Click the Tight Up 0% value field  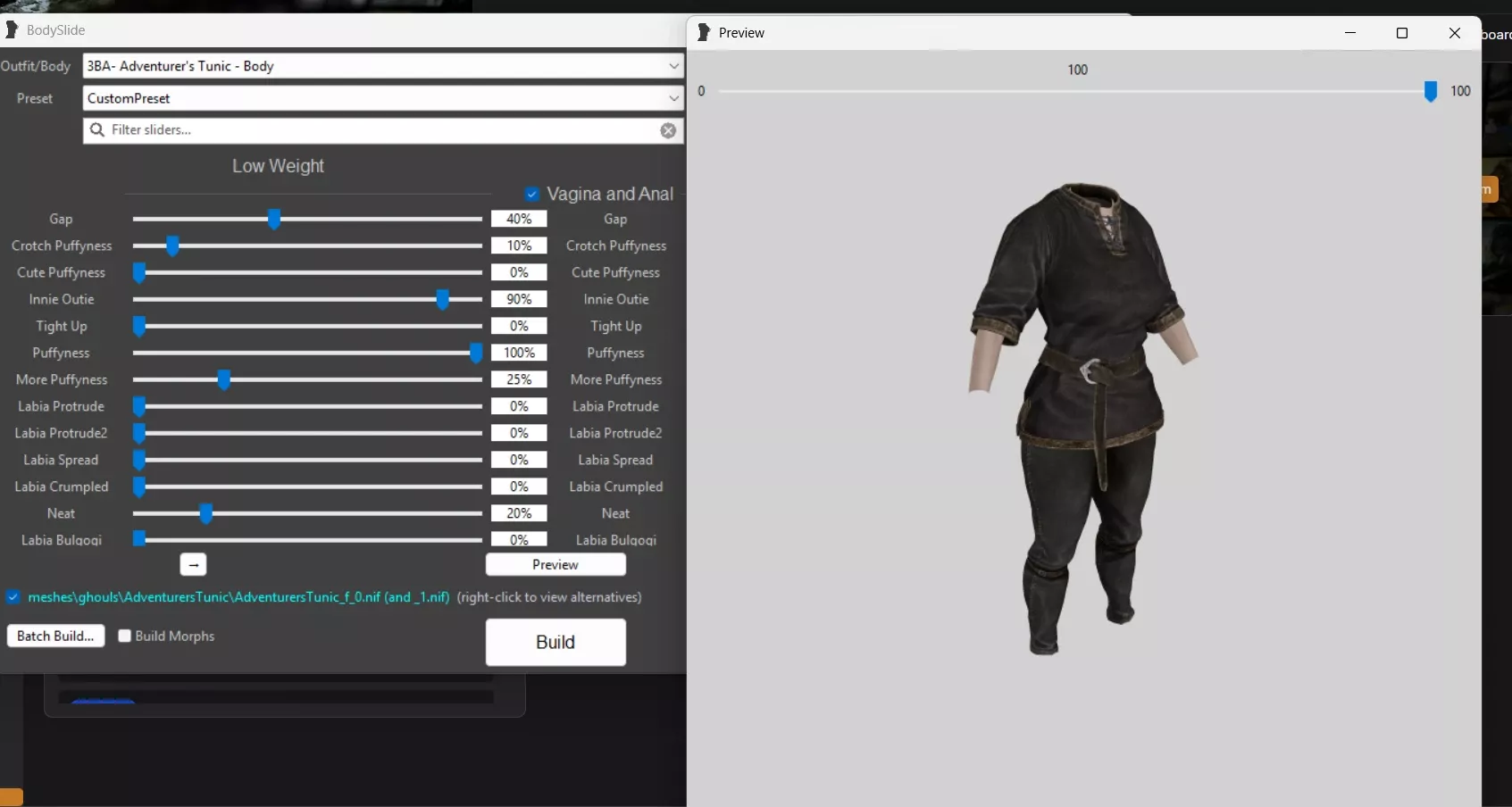click(x=519, y=326)
